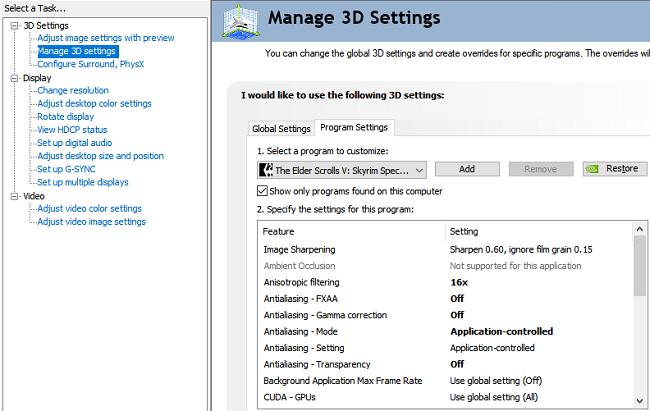
Task: Open Adjust video color settings
Action: 89,208
